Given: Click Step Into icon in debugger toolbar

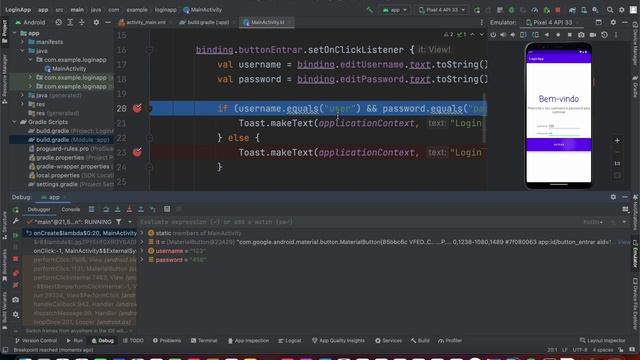Looking at the screenshot, I should [118, 209].
